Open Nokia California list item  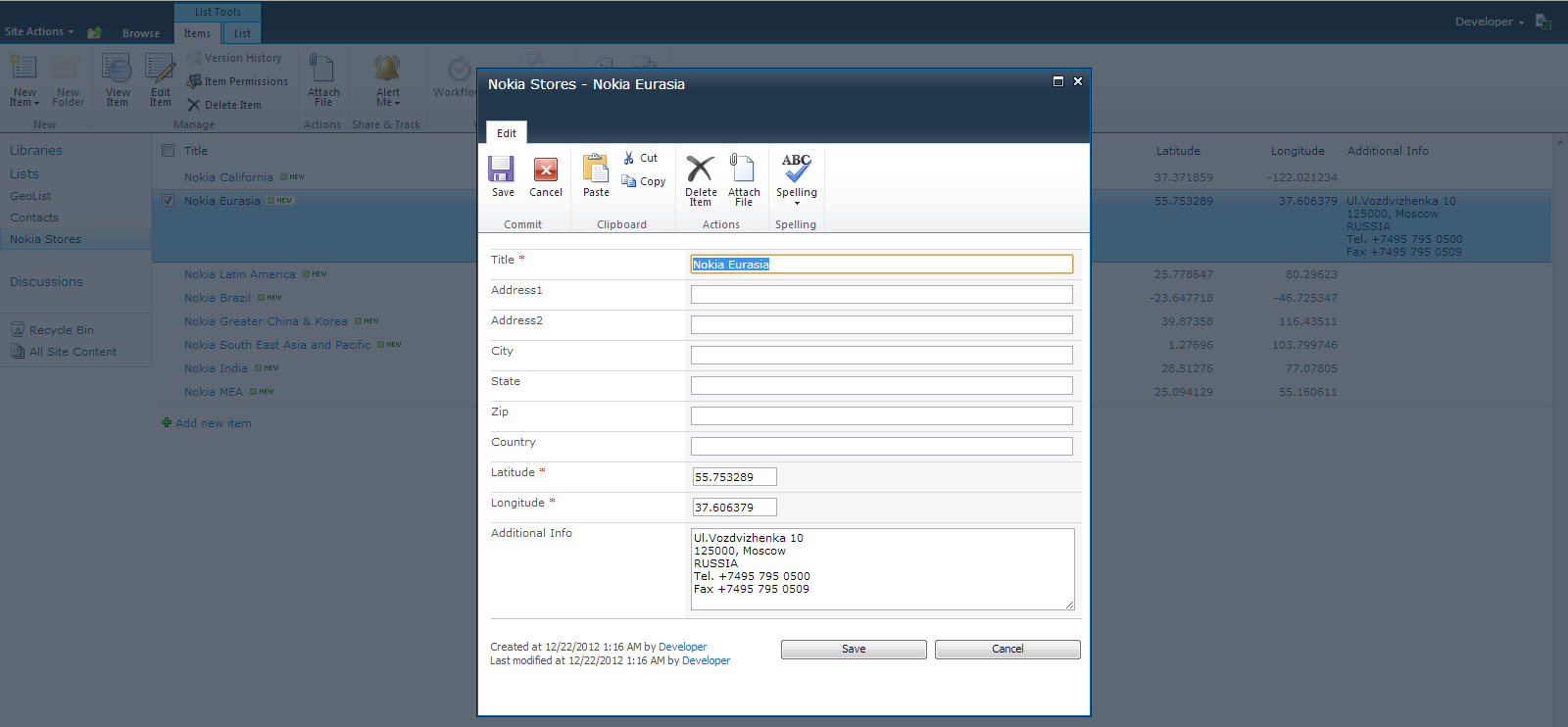pos(228,177)
